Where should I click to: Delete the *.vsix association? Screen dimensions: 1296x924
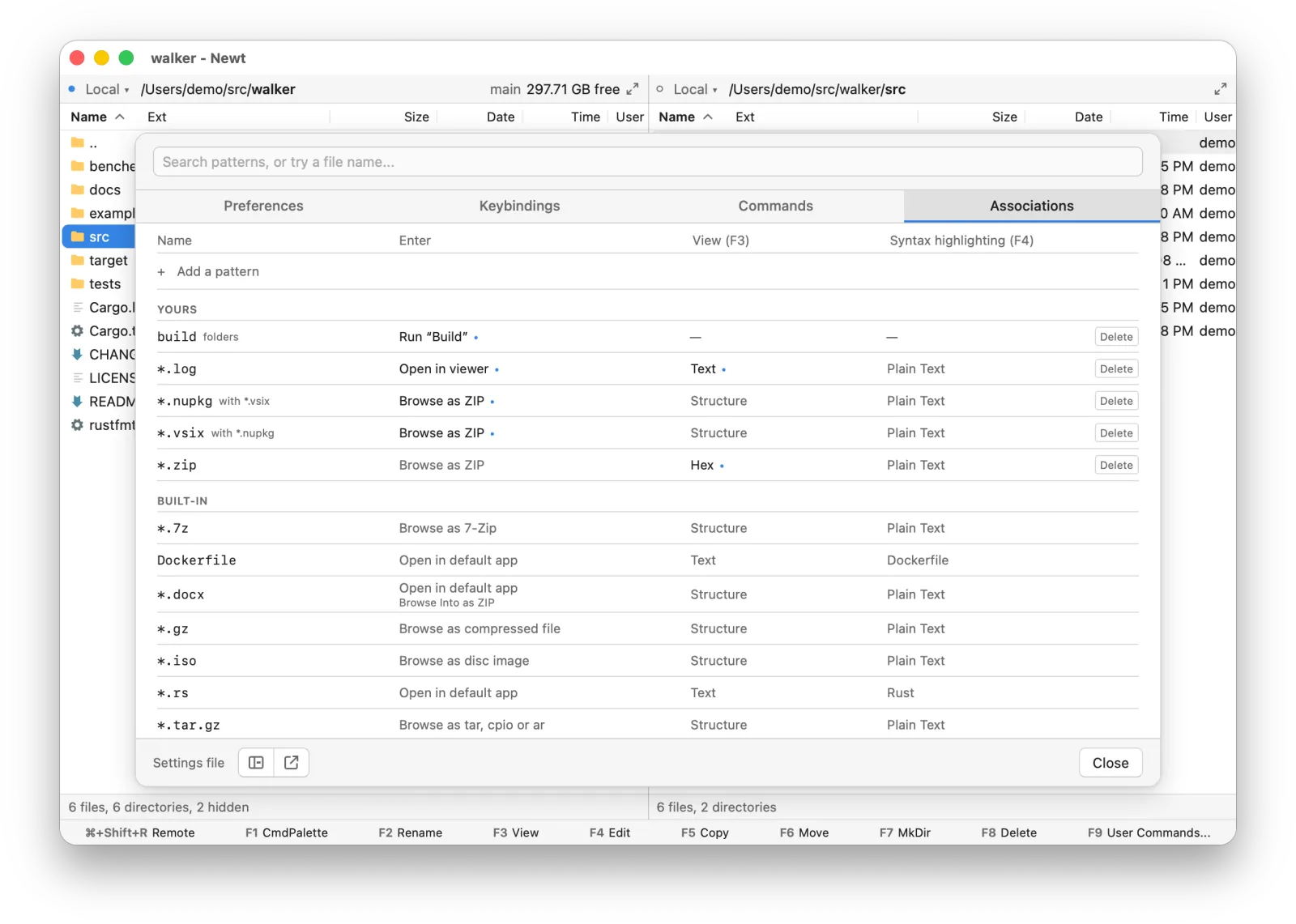[x=1116, y=433]
